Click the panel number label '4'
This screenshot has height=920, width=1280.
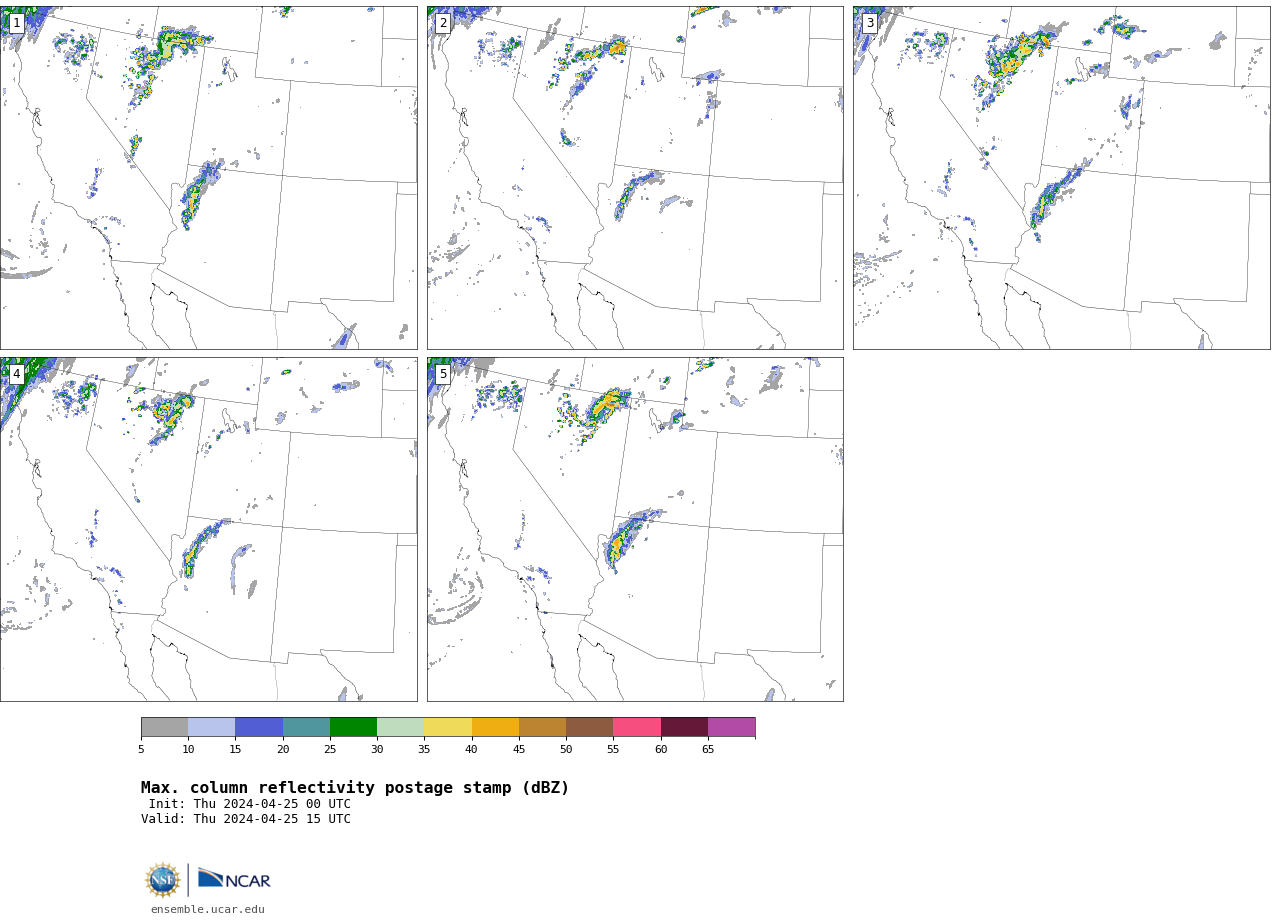pyautogui.click(x=16, y=374)
